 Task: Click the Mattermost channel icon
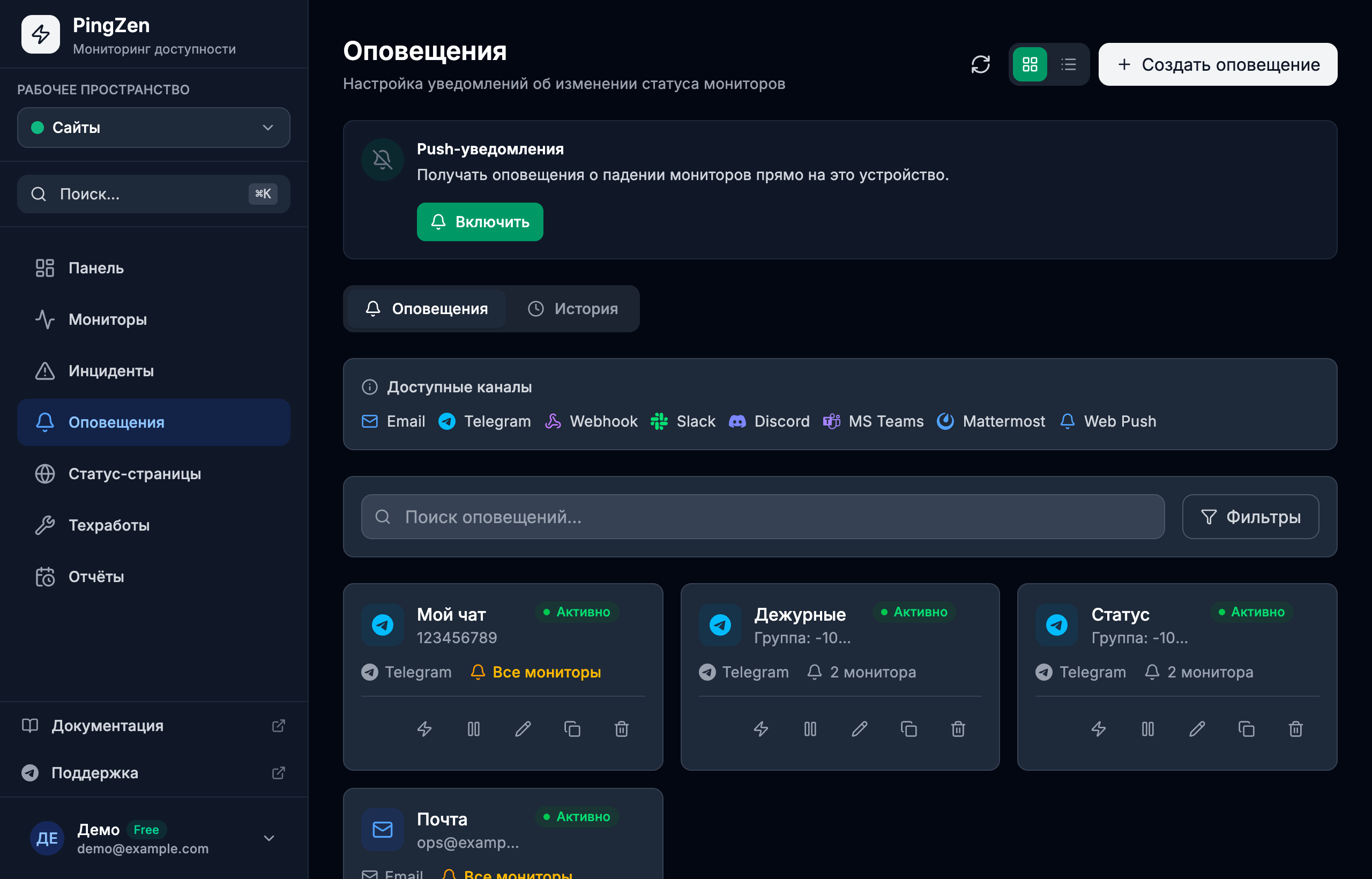click(946, 421)
